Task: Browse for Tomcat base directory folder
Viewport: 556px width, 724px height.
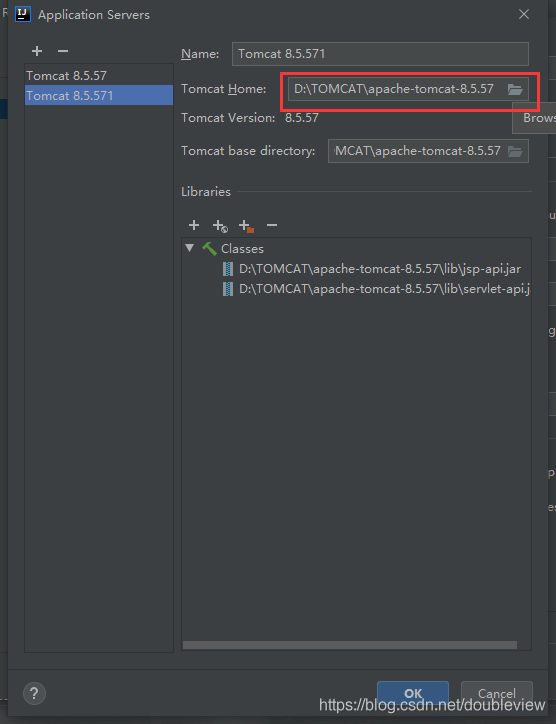Action: click(x=515, y=151)
